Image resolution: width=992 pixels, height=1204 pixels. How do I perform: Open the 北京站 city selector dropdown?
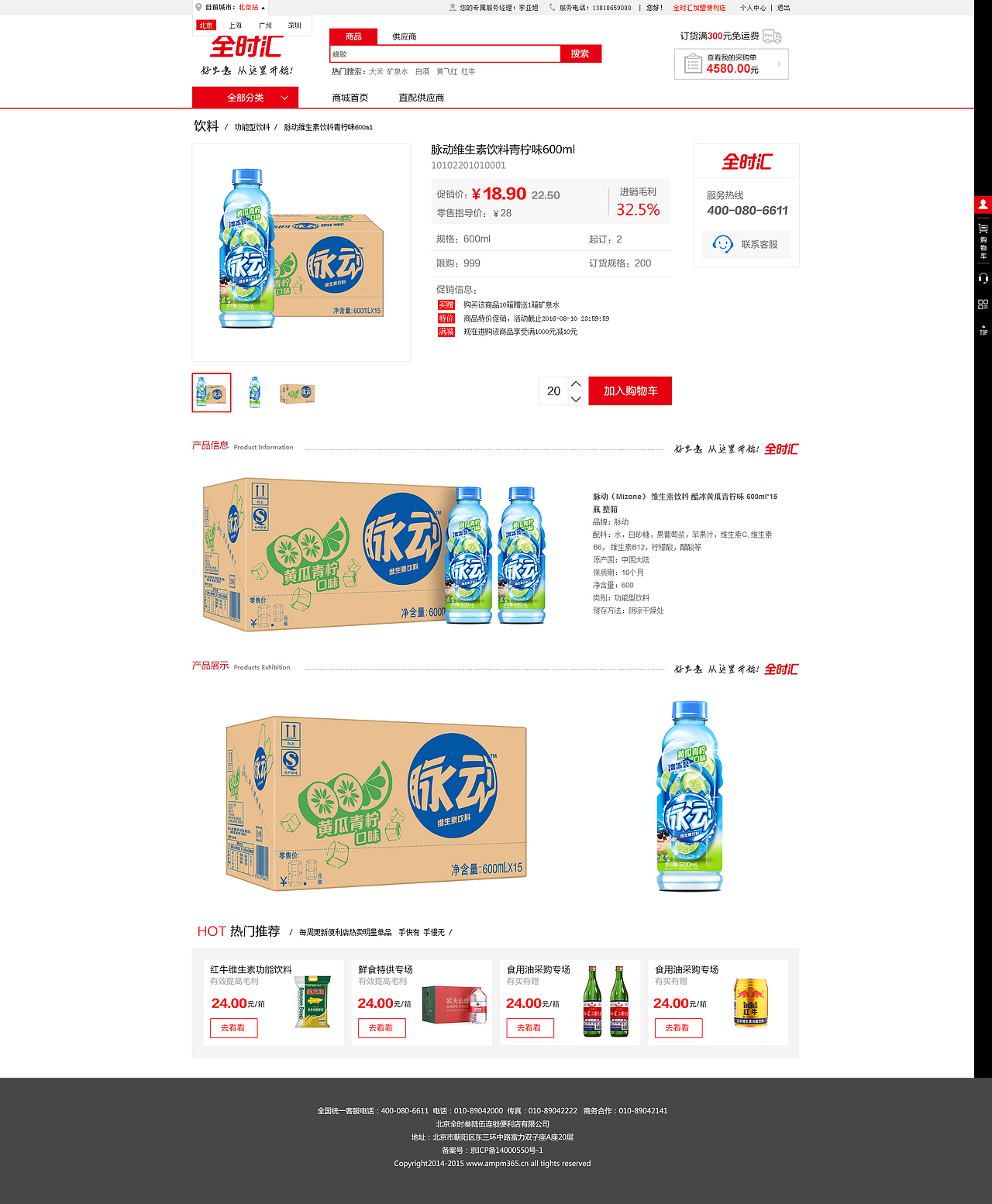coord(251,7)
